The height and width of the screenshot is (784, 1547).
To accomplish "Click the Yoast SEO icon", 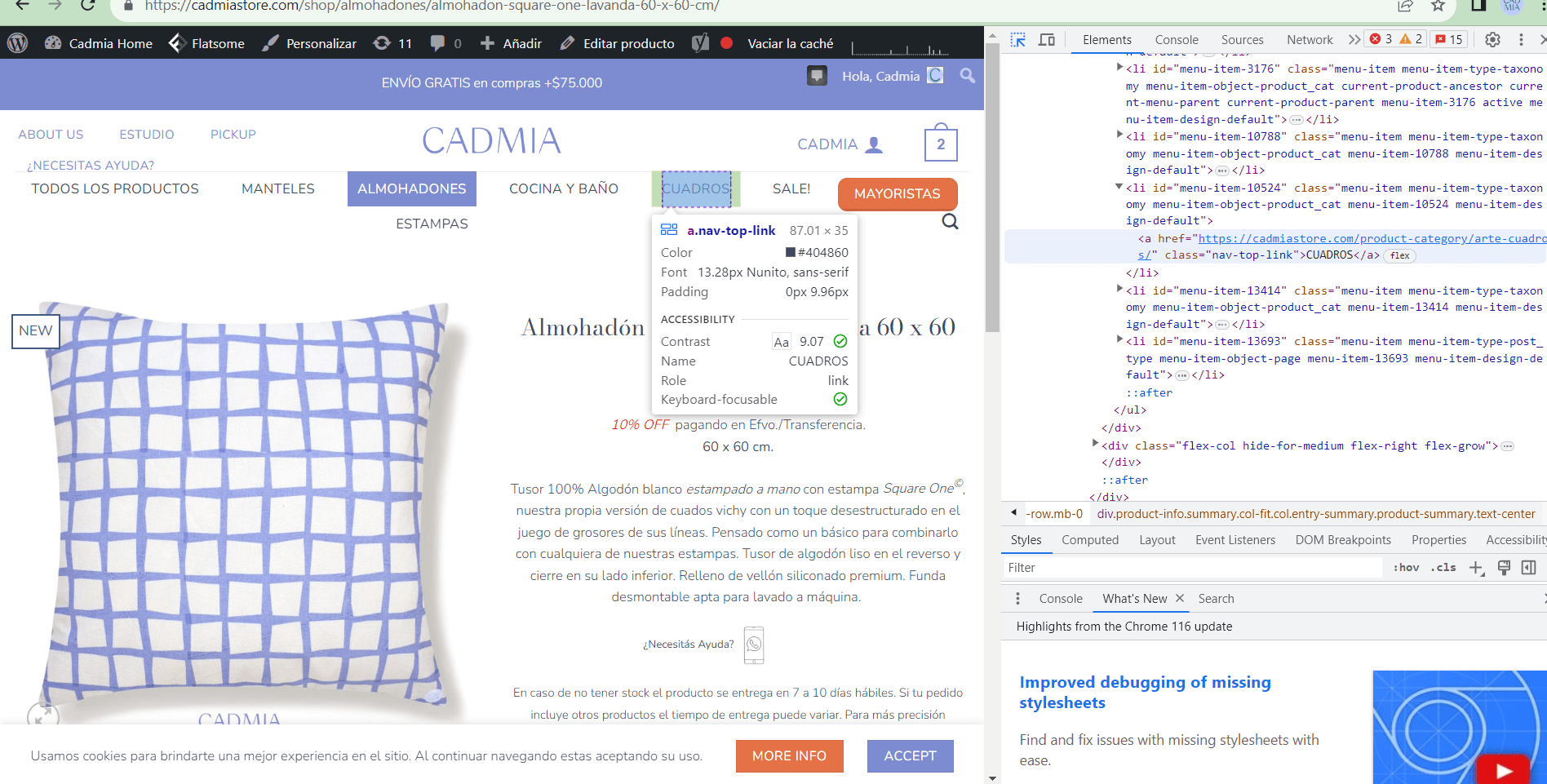I will (700, 43).
